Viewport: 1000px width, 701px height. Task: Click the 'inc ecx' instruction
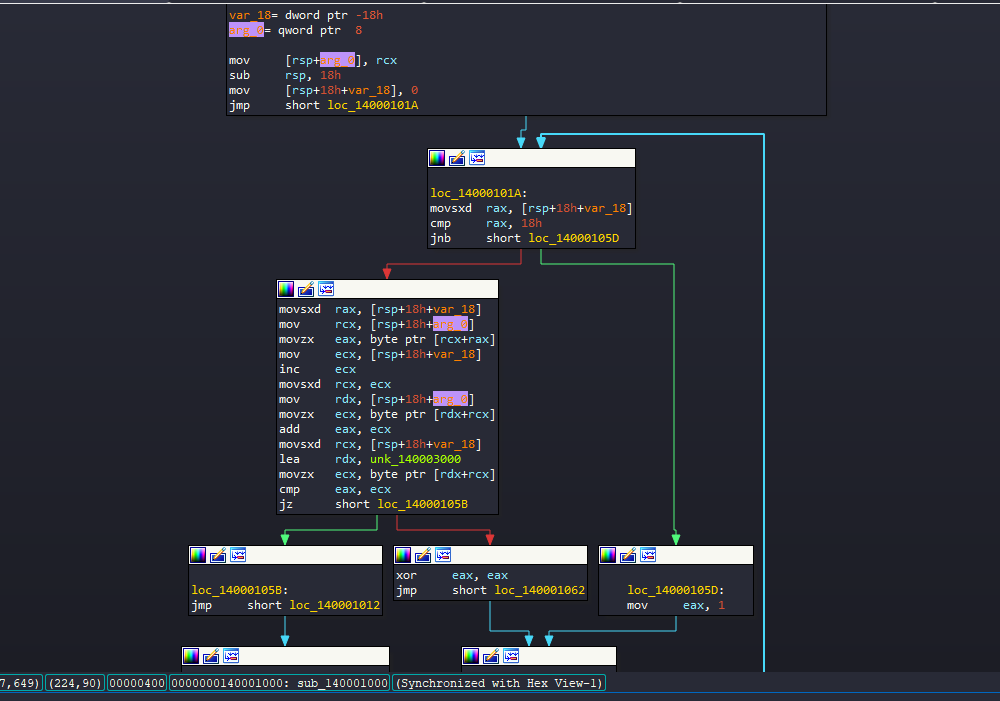(x=318, y=369)
